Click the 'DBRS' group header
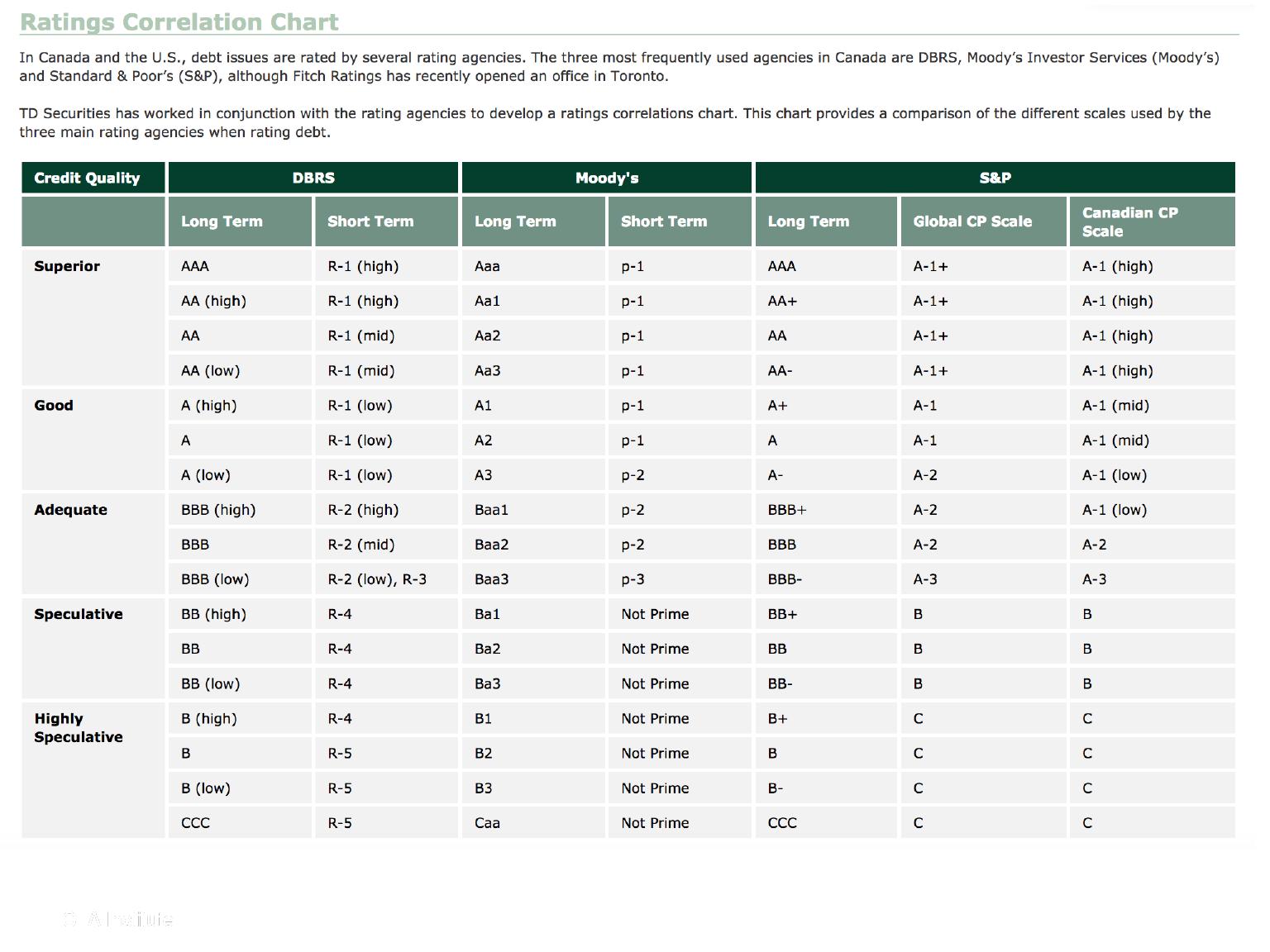The height and width of the screenshot is (952, 1270). (x=313, y=178)
